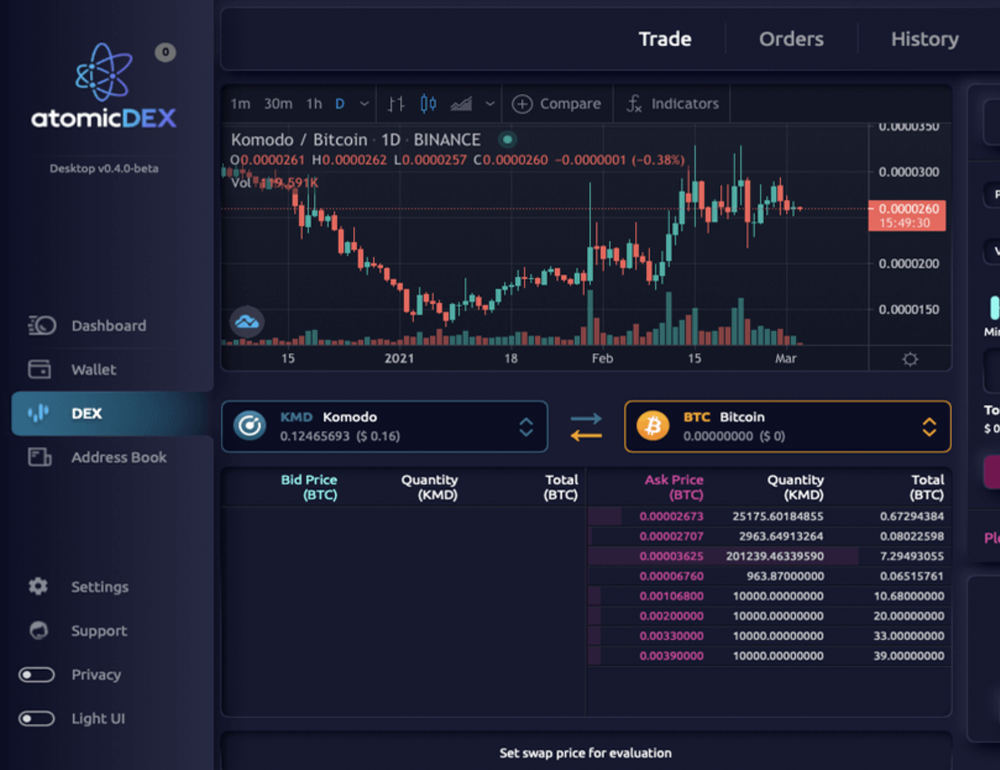
Task: Select the 30m timeframe
Action: click(x=278, y=103)
